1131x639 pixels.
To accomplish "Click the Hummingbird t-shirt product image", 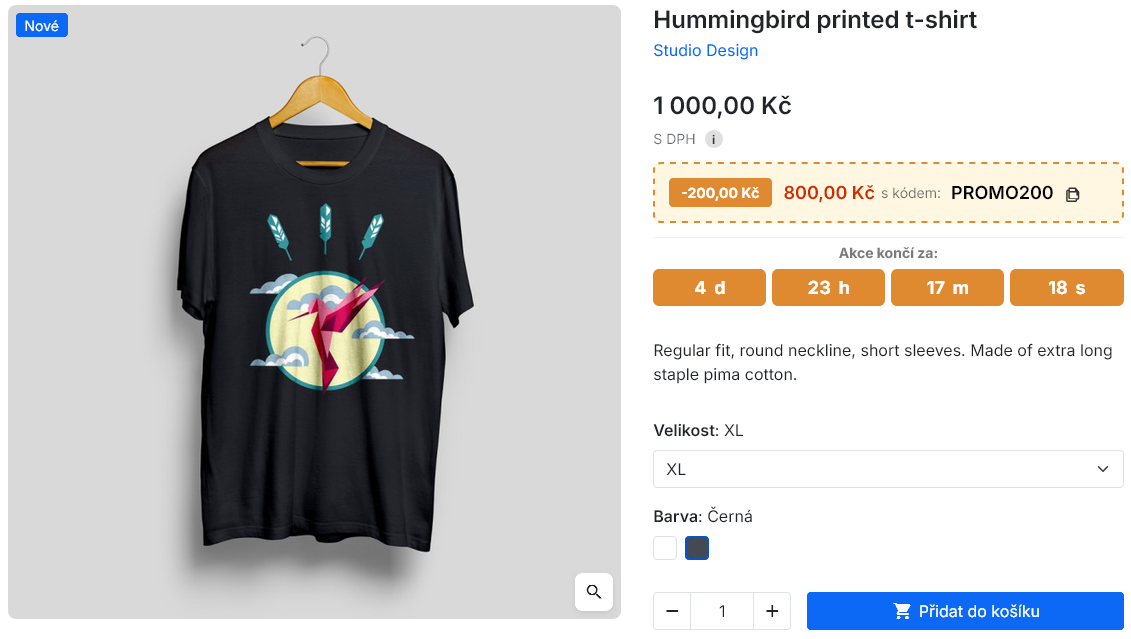I will [314, 312].
